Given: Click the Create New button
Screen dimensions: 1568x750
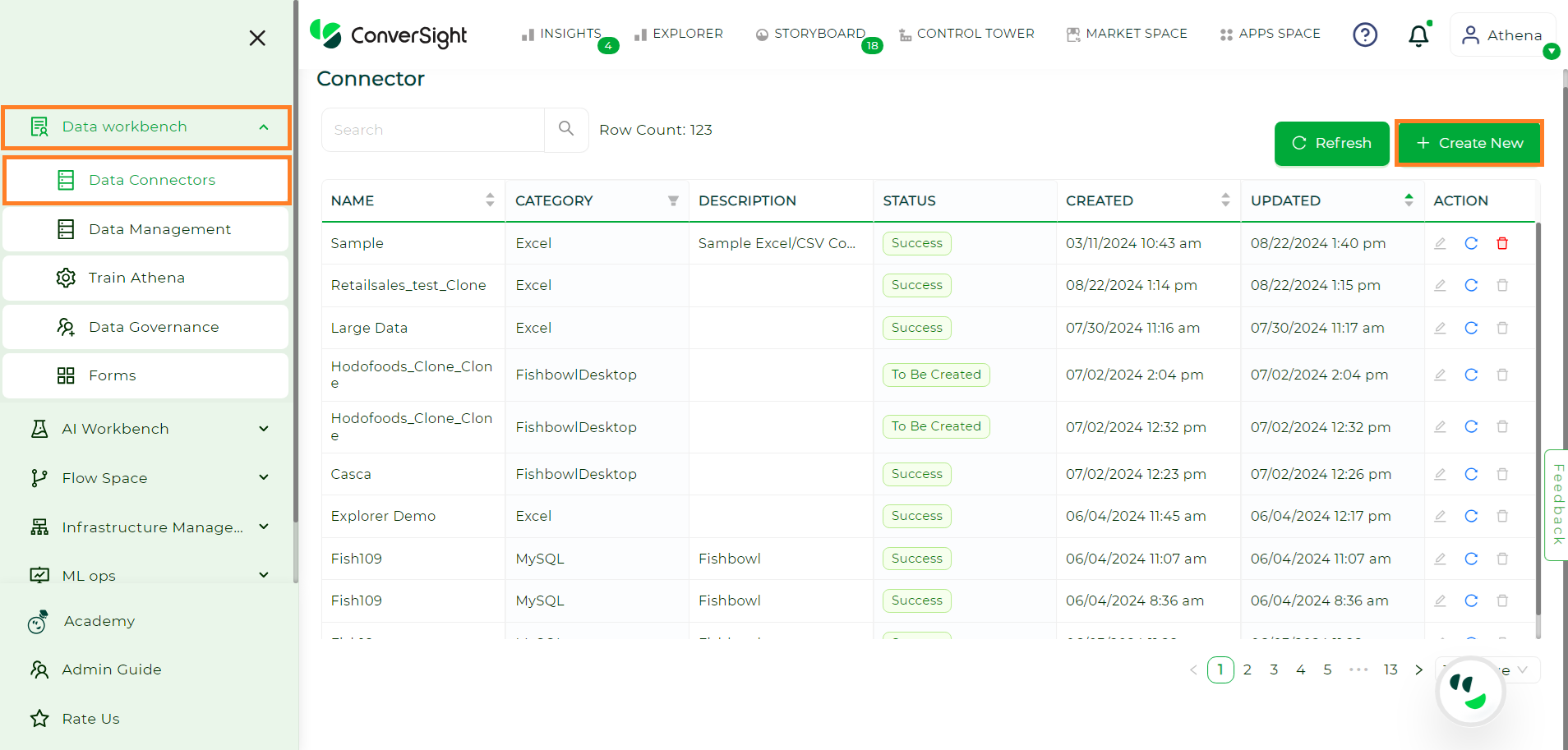Looking at the screenshot, I should [1469, 143].
